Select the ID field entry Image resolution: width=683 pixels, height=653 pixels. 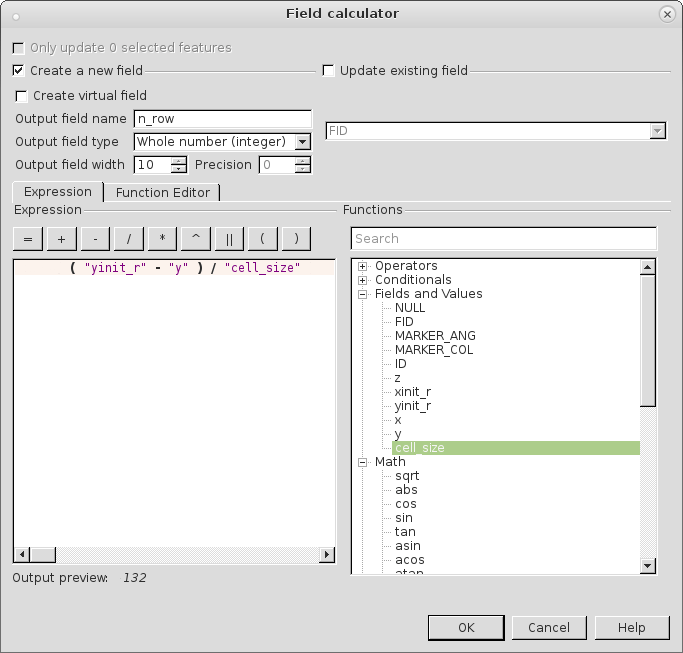(x=401, y=364)
